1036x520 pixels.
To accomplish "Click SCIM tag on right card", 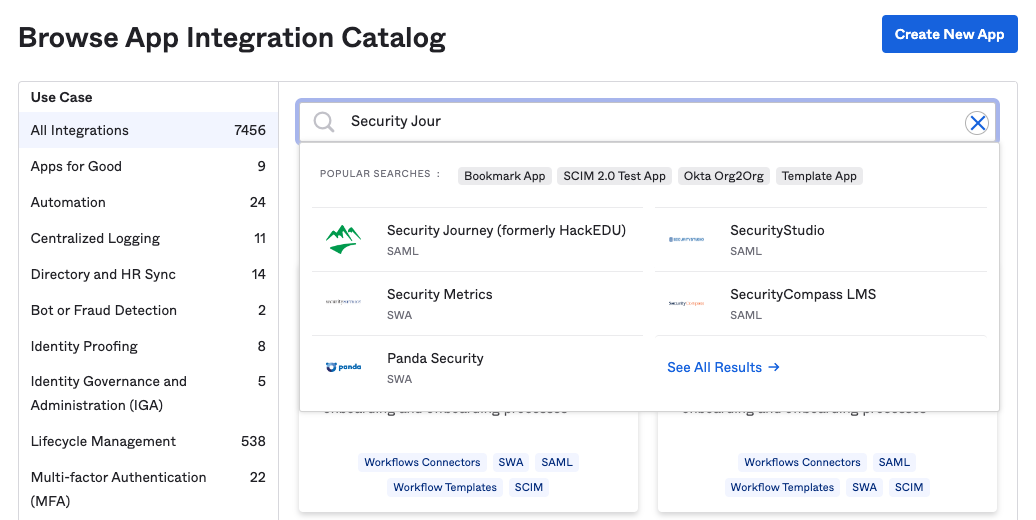I will pyautogui.click(x=909, y=488).
